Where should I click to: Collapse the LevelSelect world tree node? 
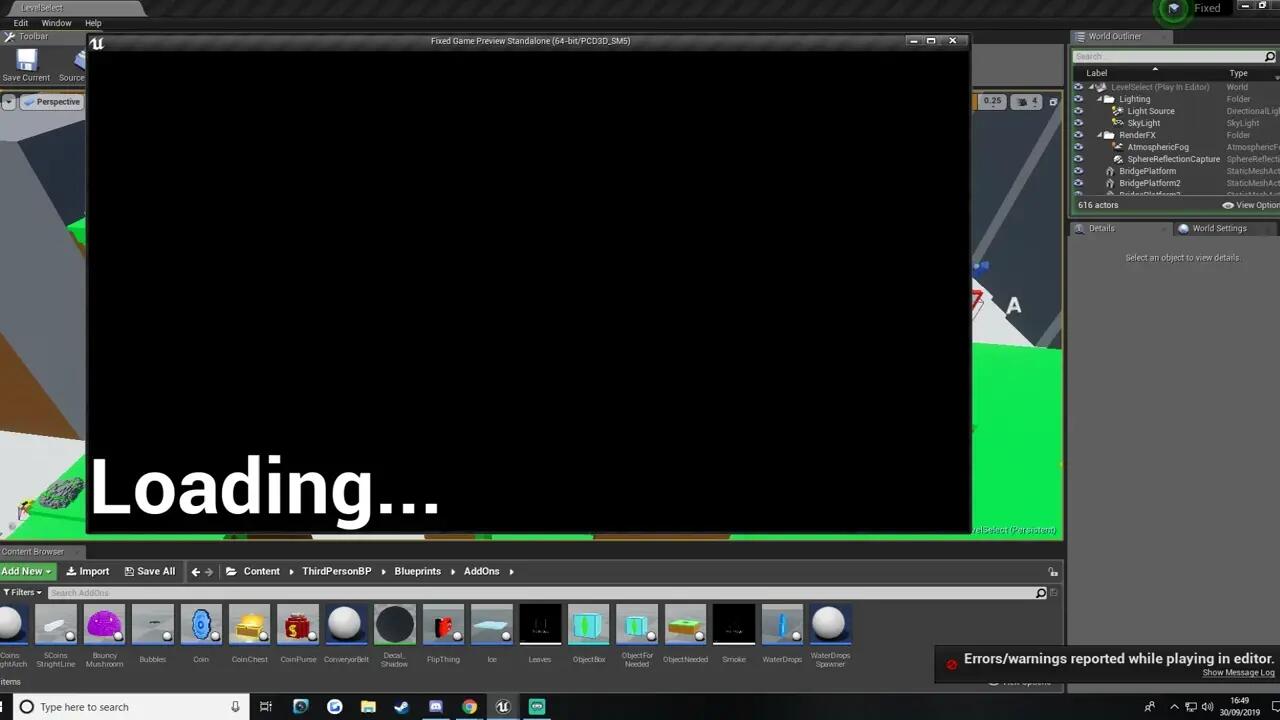1091,87
